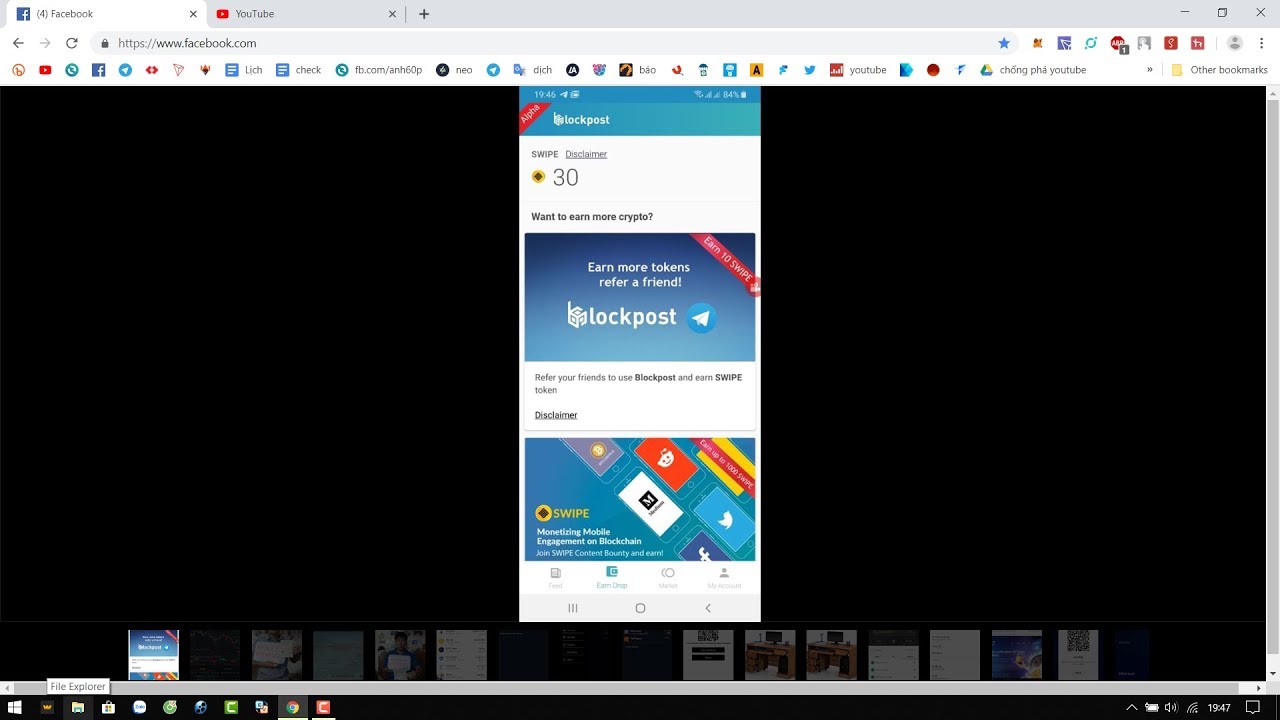Select the Blockpost thumbnail in the filmstrip
This screenshot has width=1280, height=720.
(x=153, y=655)
